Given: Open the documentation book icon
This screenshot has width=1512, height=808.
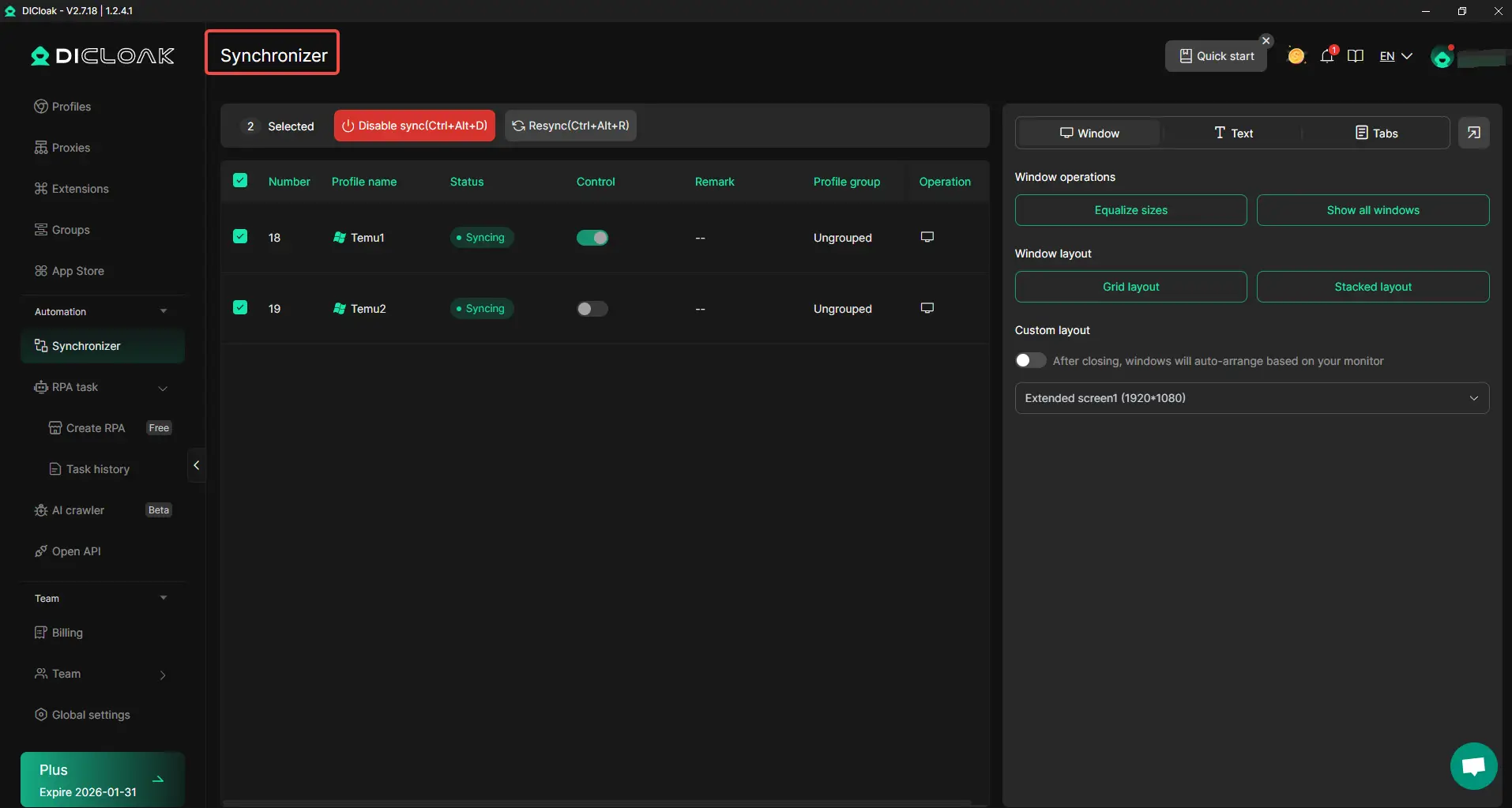Looking at the screenshot, I should (1356, 56).
